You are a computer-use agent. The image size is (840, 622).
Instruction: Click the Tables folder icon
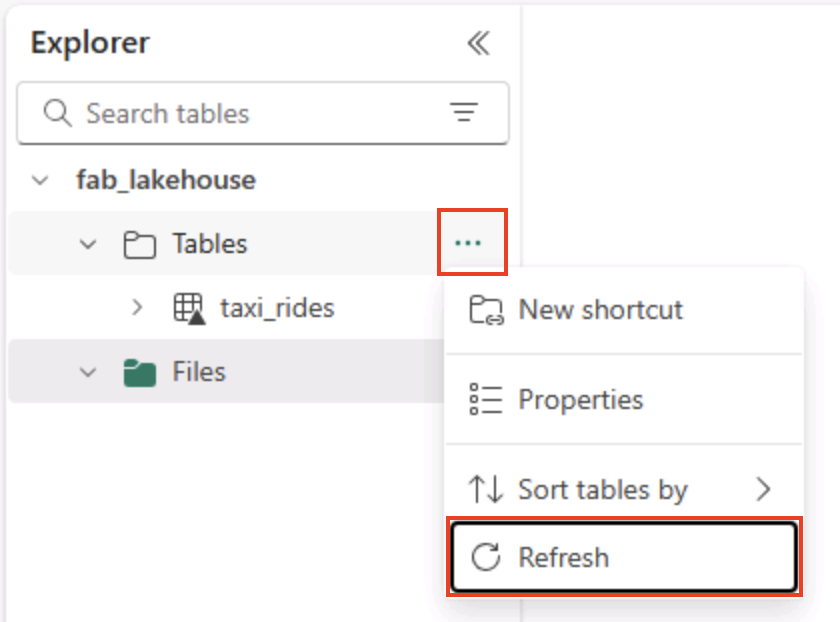pyautogui.click(x=139, y=244)
